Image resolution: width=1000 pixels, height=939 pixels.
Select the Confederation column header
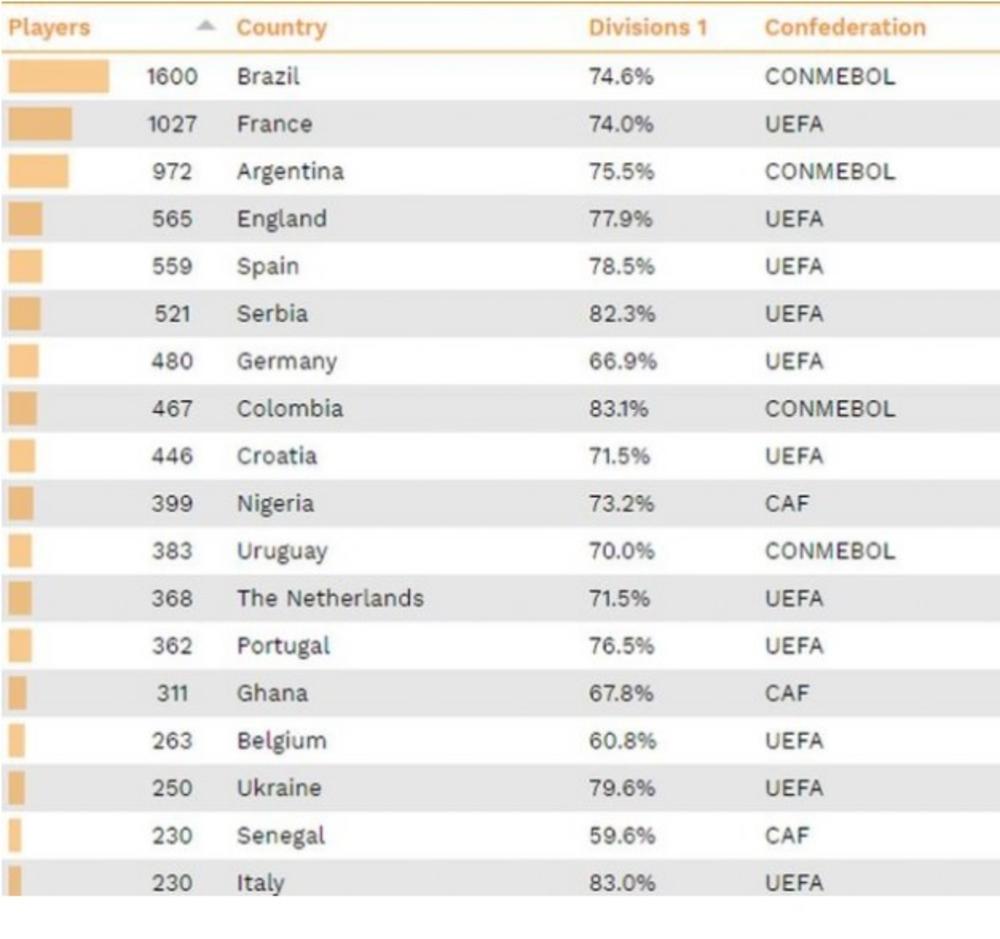point(845,28)
